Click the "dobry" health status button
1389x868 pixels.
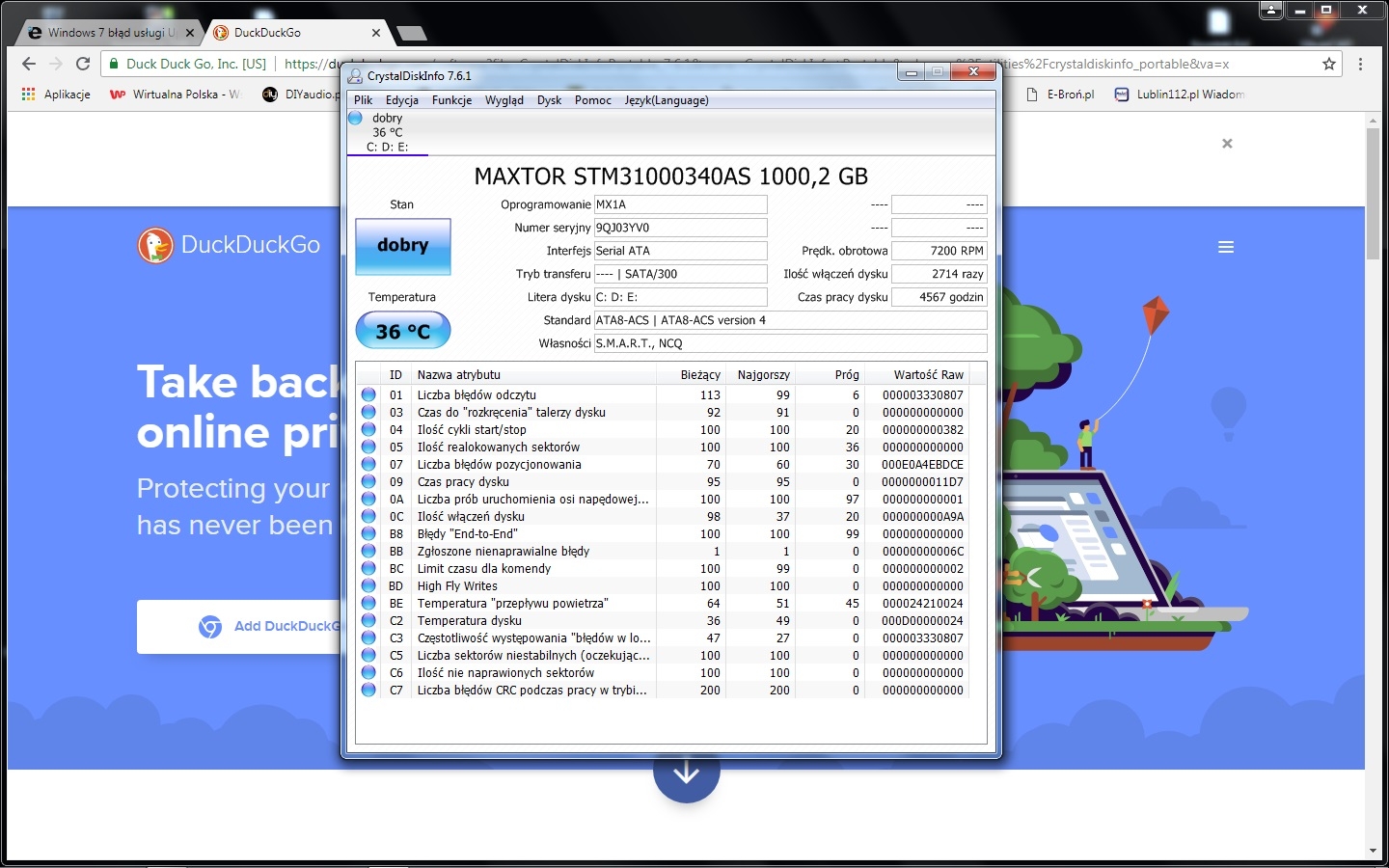(402, 247)
